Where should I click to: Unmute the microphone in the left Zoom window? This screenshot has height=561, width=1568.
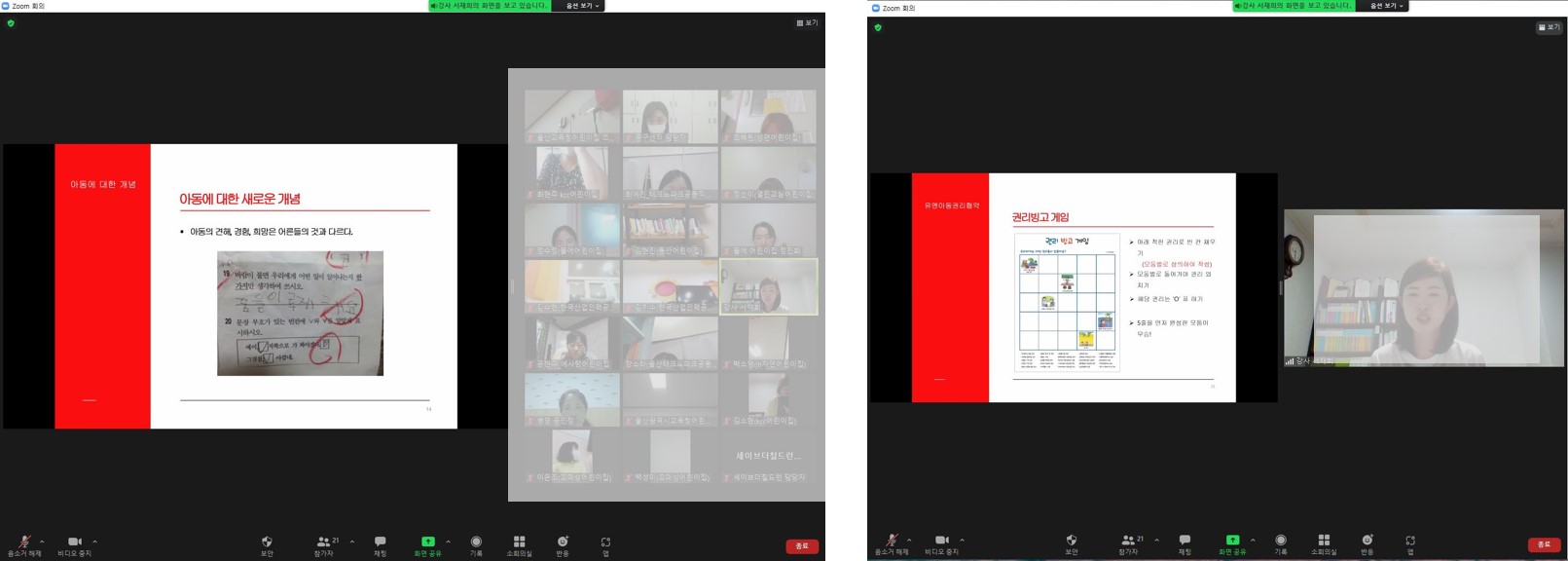24,542
